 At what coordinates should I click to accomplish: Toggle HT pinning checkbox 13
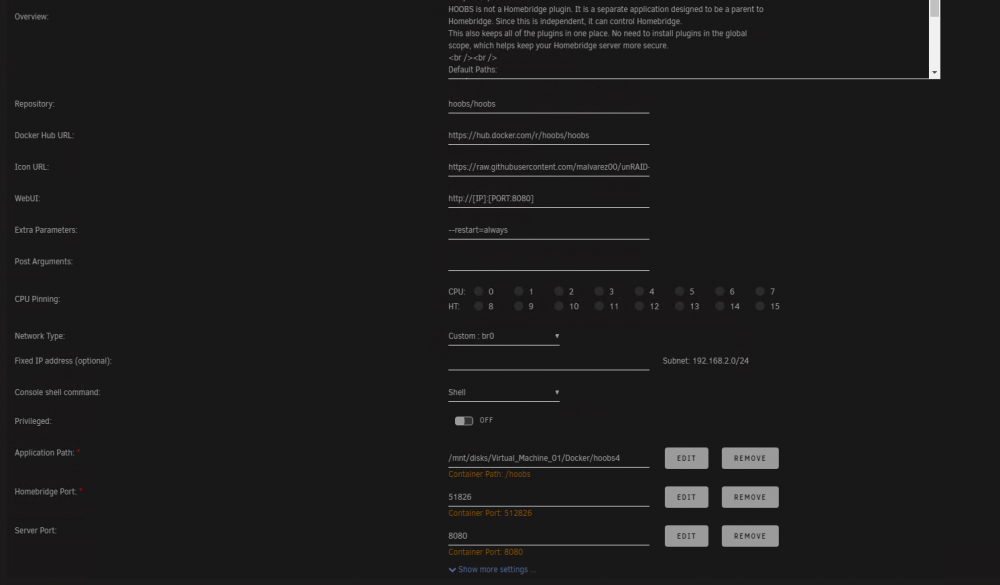[680, 306]
